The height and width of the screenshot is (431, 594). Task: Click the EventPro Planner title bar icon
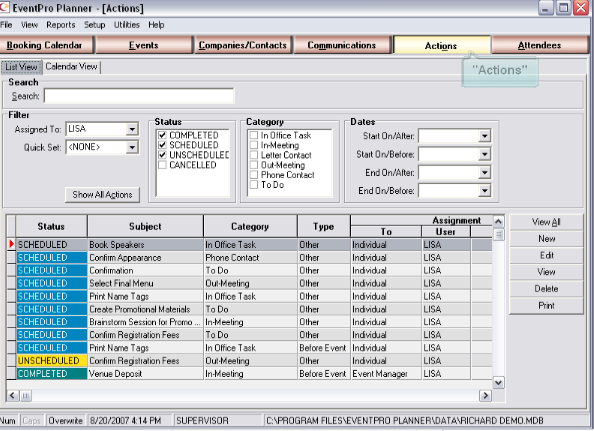(4, 7)
